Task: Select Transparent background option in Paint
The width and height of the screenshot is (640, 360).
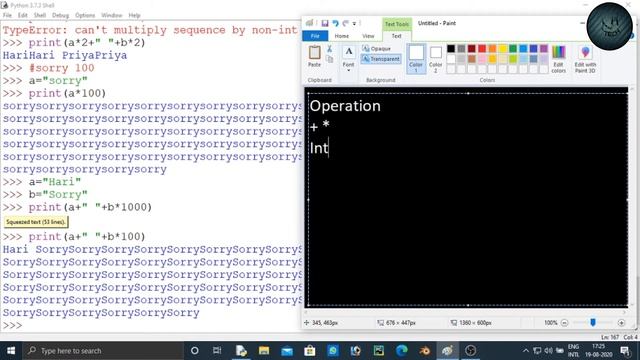Action: click(x=381, y=59)
